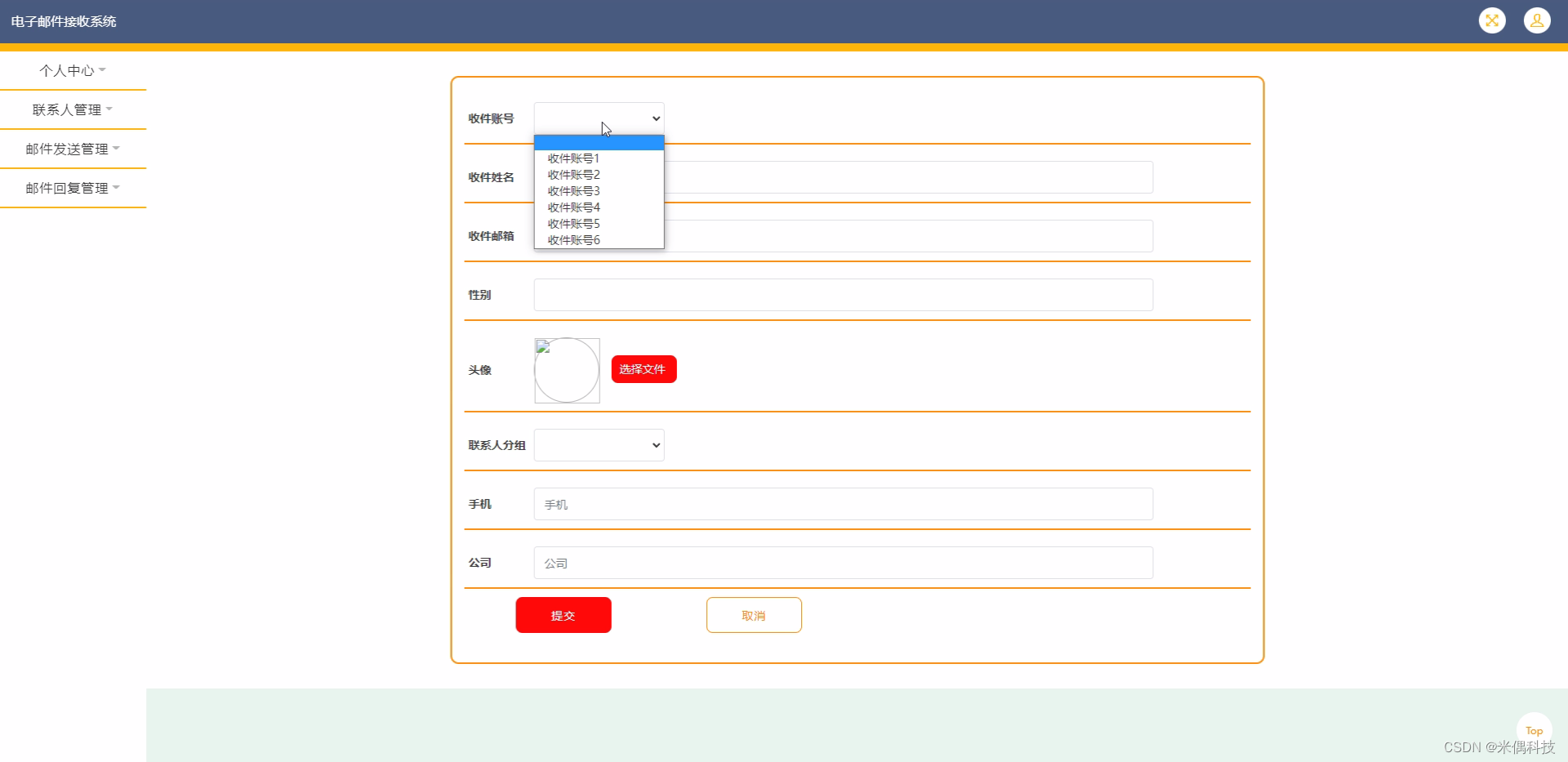
Task: Click the fullscreen expand icon in top bar
Action: pyautogui.click(x=1492, y=20)
